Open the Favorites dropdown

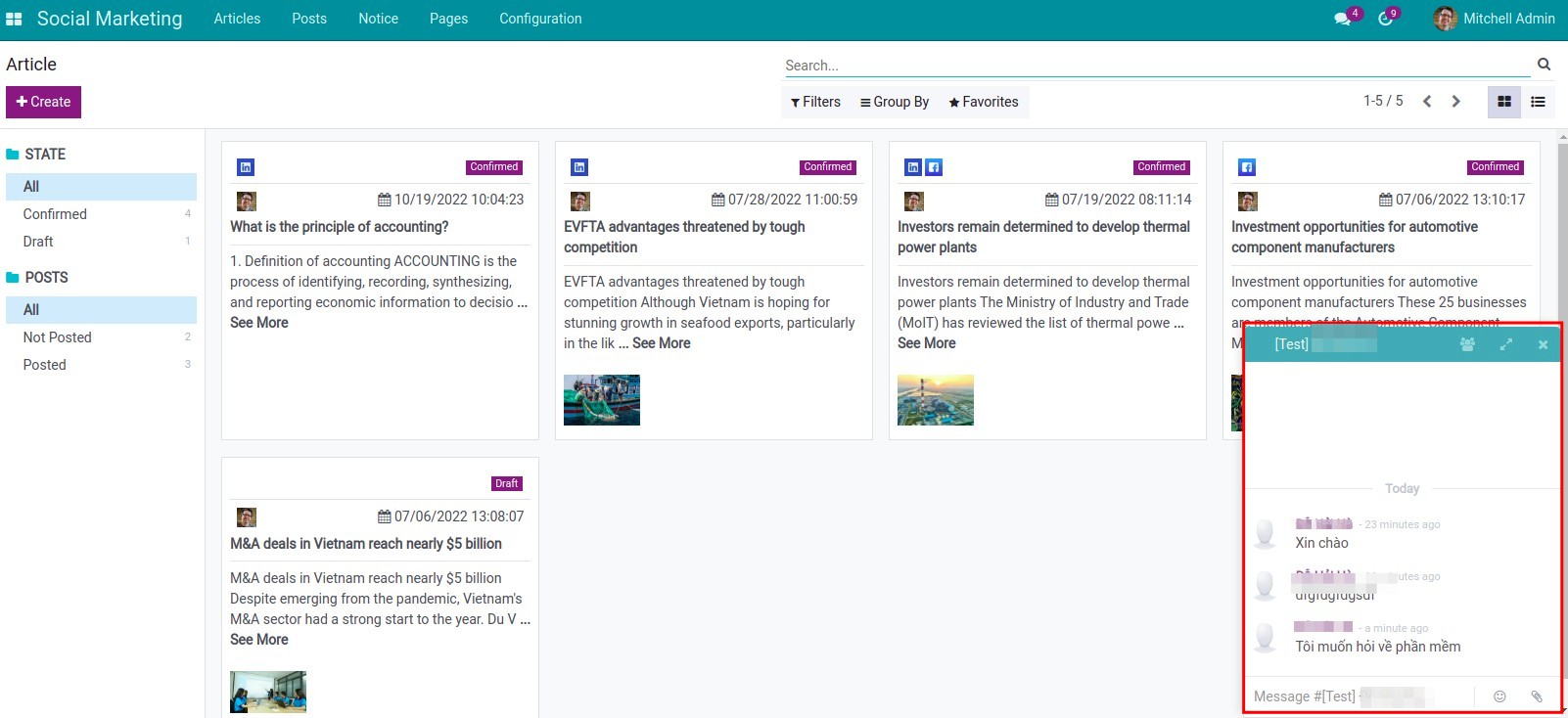click(x=984, y=102)
